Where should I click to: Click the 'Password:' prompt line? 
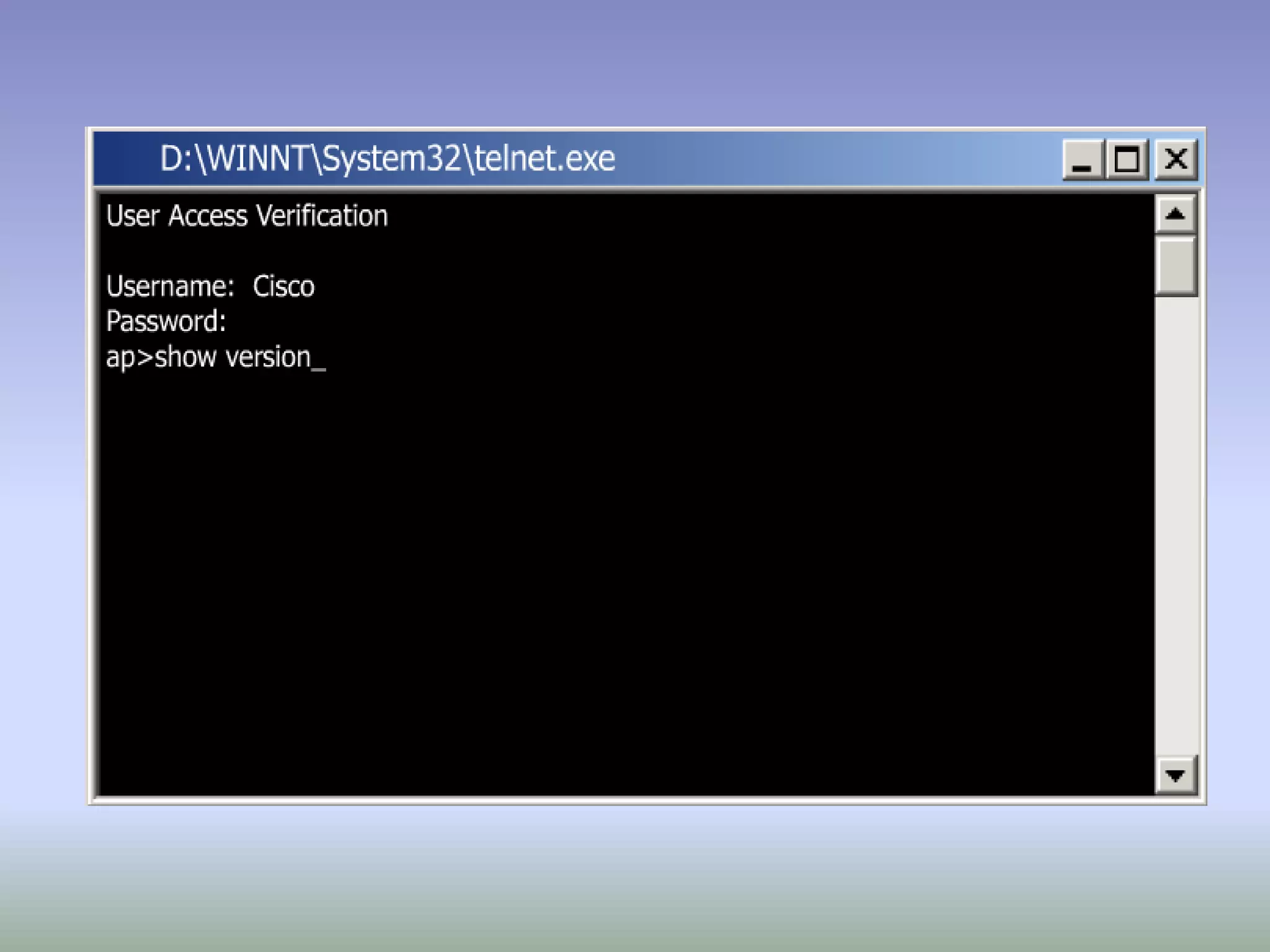click(x=166, y=321)
